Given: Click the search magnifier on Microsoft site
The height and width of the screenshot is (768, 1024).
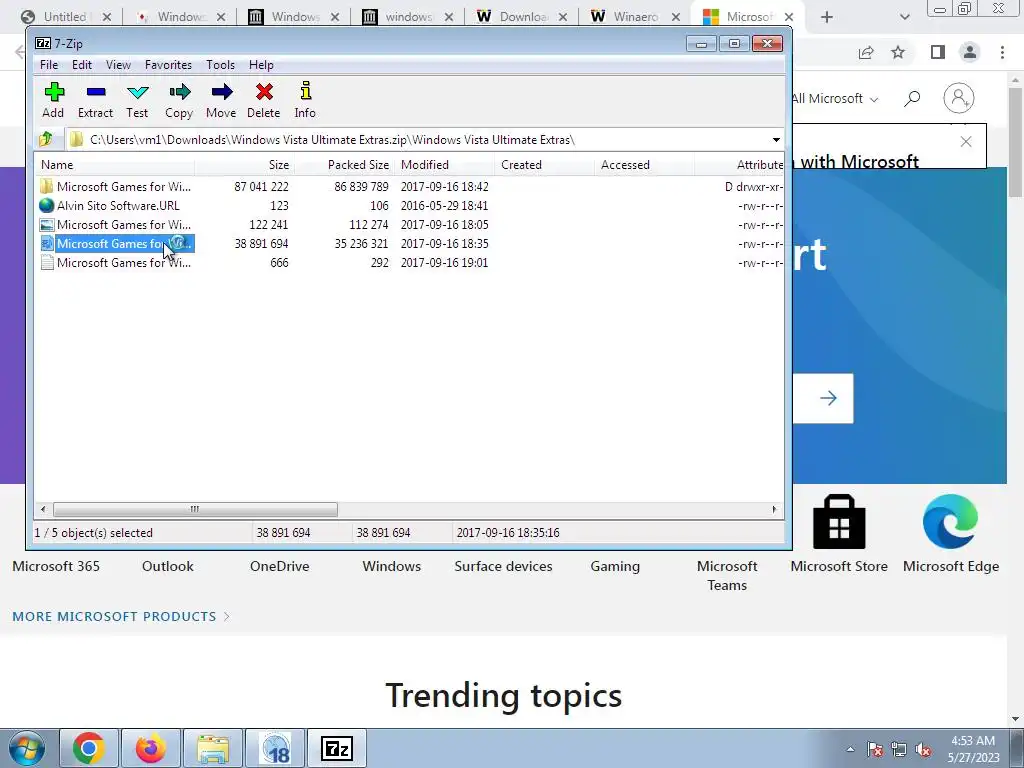Looking at the screenshot, I should (x=912, y=99).
